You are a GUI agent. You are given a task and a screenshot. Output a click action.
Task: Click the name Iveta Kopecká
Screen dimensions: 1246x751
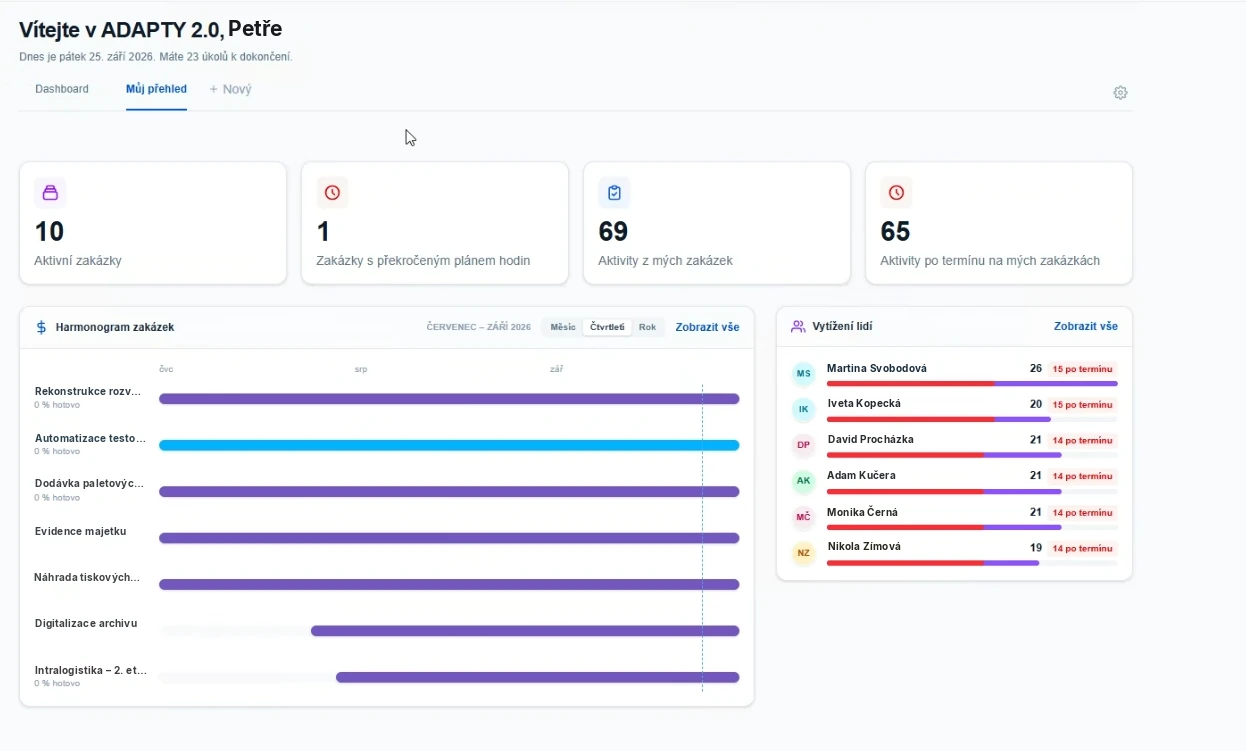coord(864,403)
